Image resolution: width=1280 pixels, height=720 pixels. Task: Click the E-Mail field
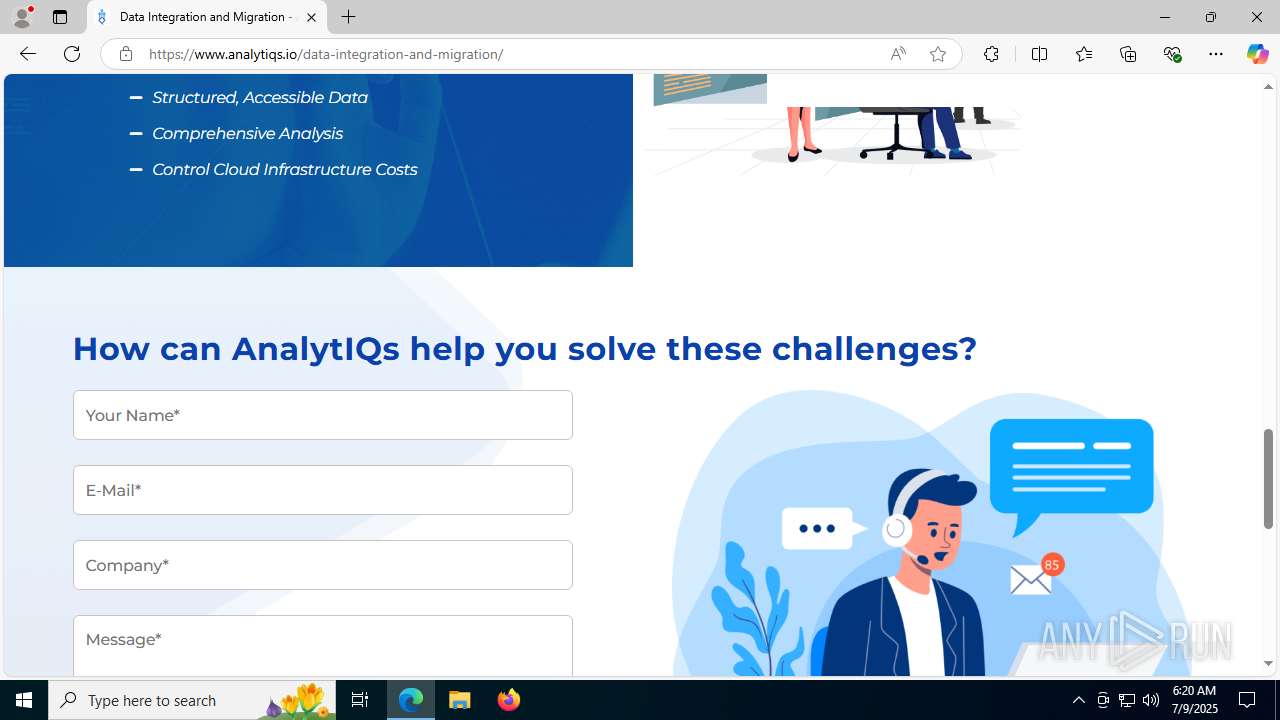[323, 490]
